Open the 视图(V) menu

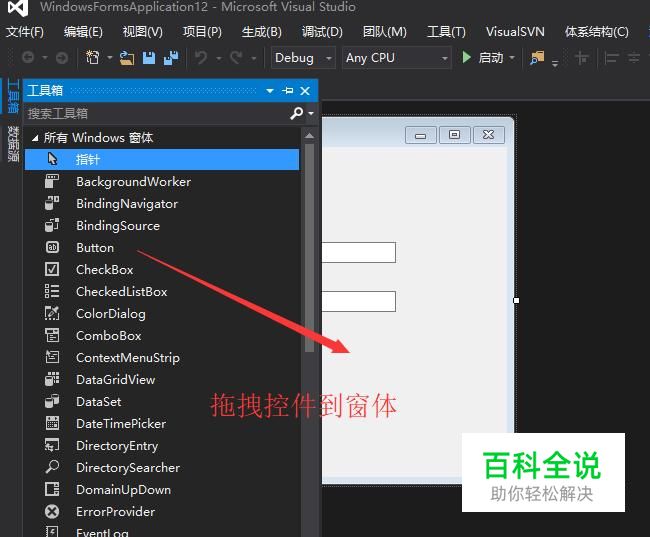[x=143, y=32]
